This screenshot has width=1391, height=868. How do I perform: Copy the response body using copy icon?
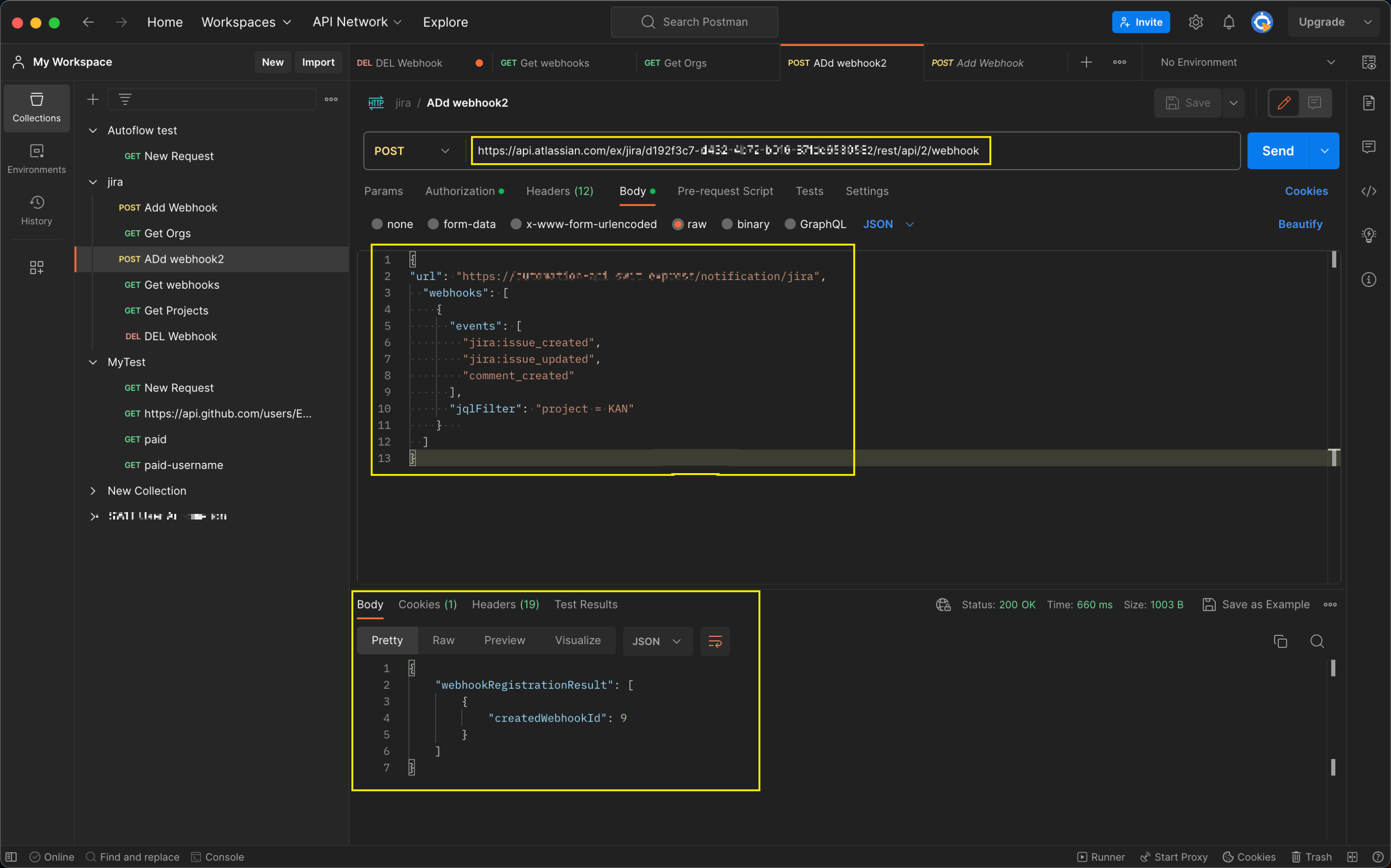click(1280, 641)
